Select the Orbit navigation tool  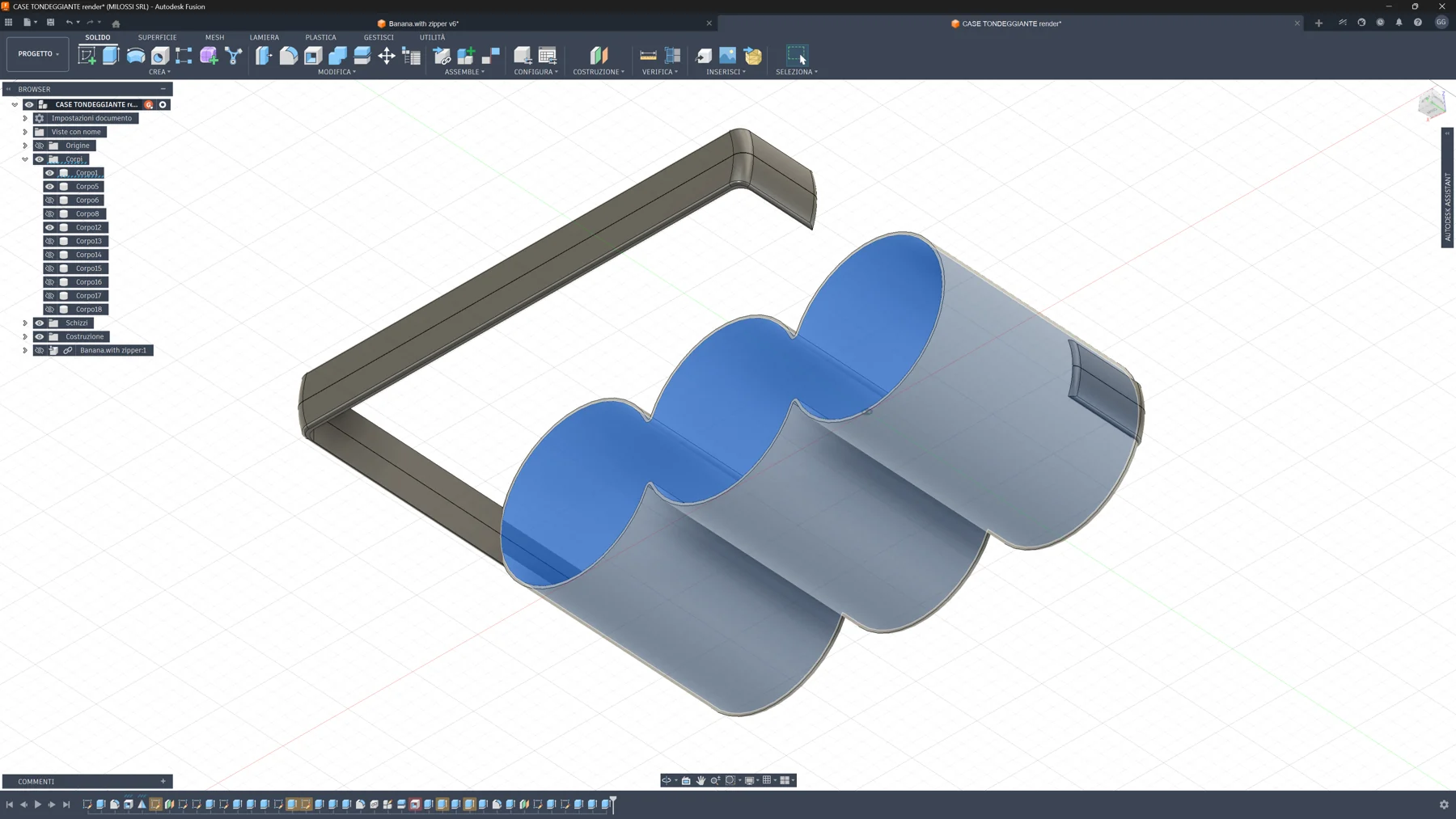tap(667, 780)
